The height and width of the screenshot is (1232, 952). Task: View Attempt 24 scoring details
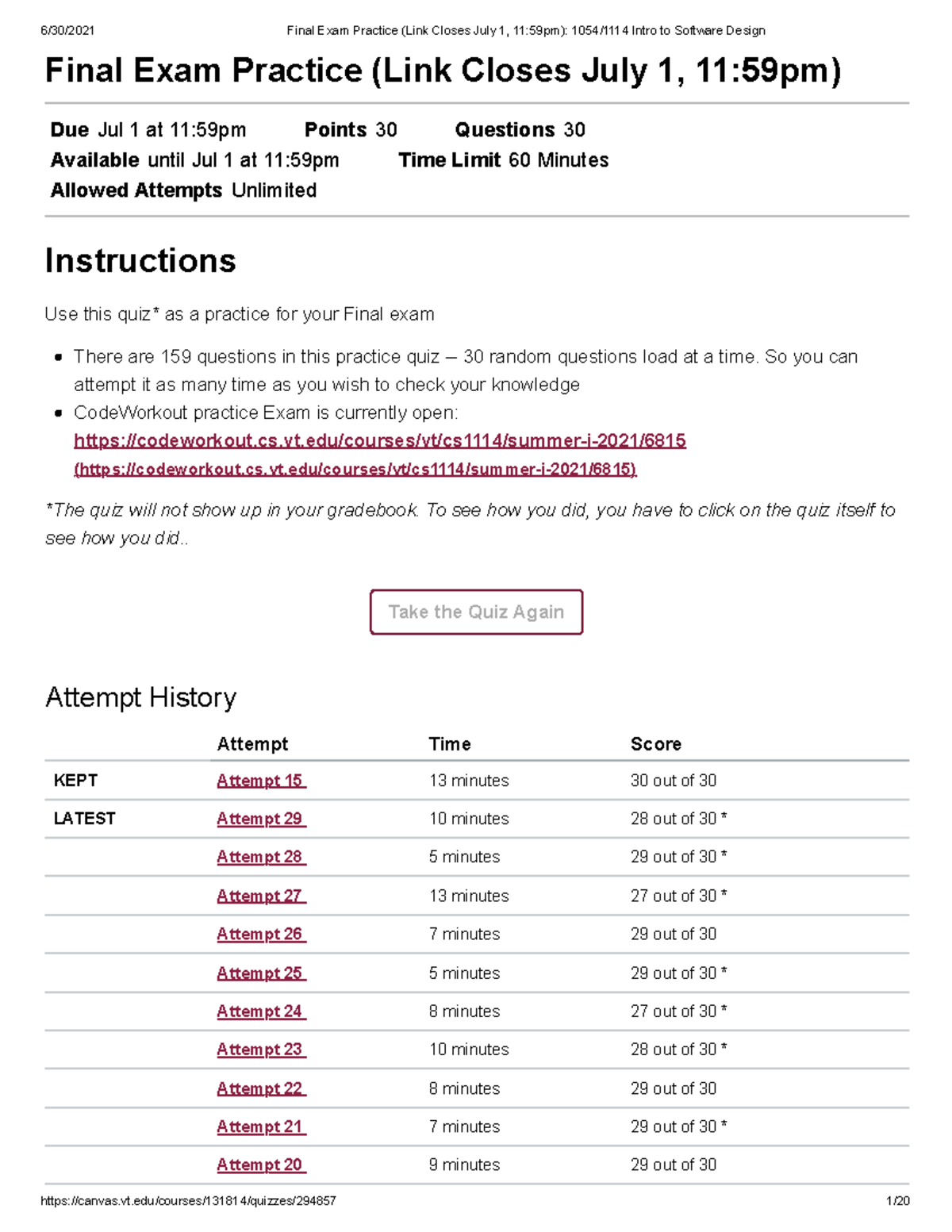click(259, 1011)
